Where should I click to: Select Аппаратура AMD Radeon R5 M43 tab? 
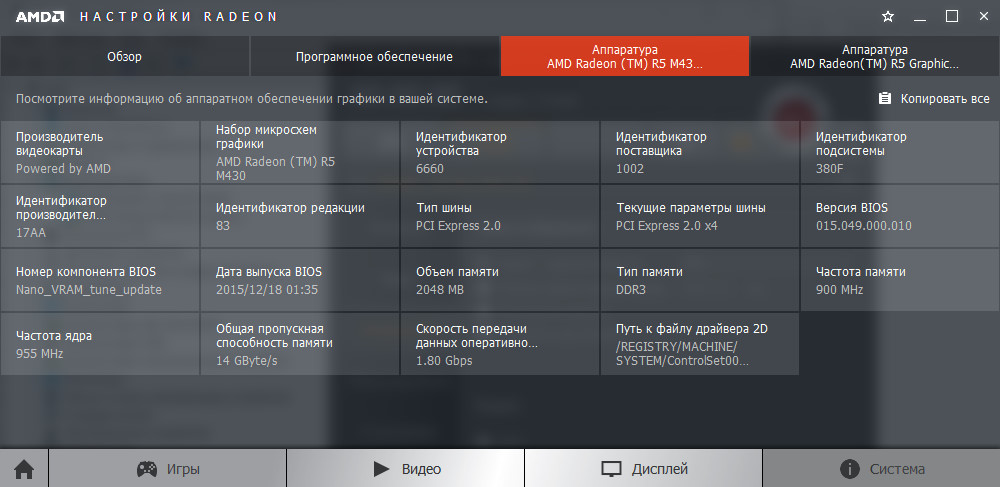pos(625,57)
